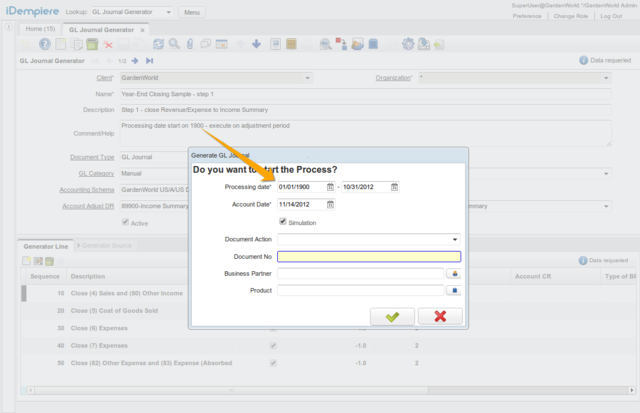Toggle the Active checkbox

[x=125, y=223]
